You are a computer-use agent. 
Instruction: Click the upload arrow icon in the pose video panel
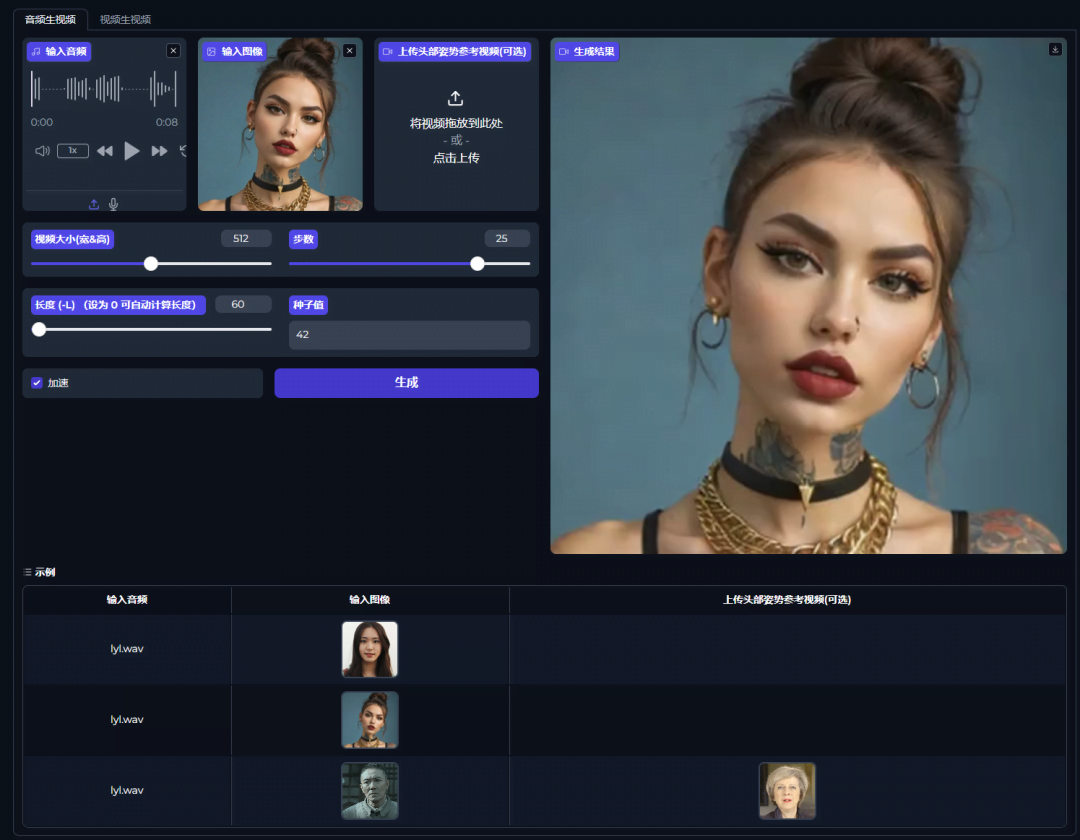(x=456, y=98)
